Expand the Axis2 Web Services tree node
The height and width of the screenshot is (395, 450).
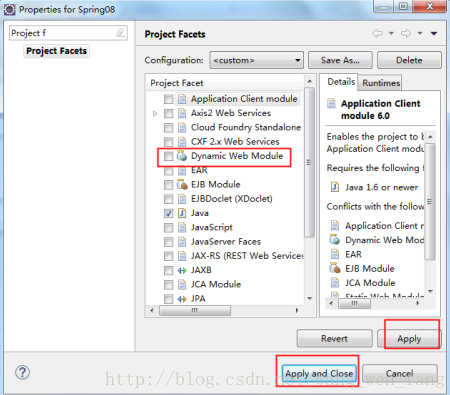(155, 114)
